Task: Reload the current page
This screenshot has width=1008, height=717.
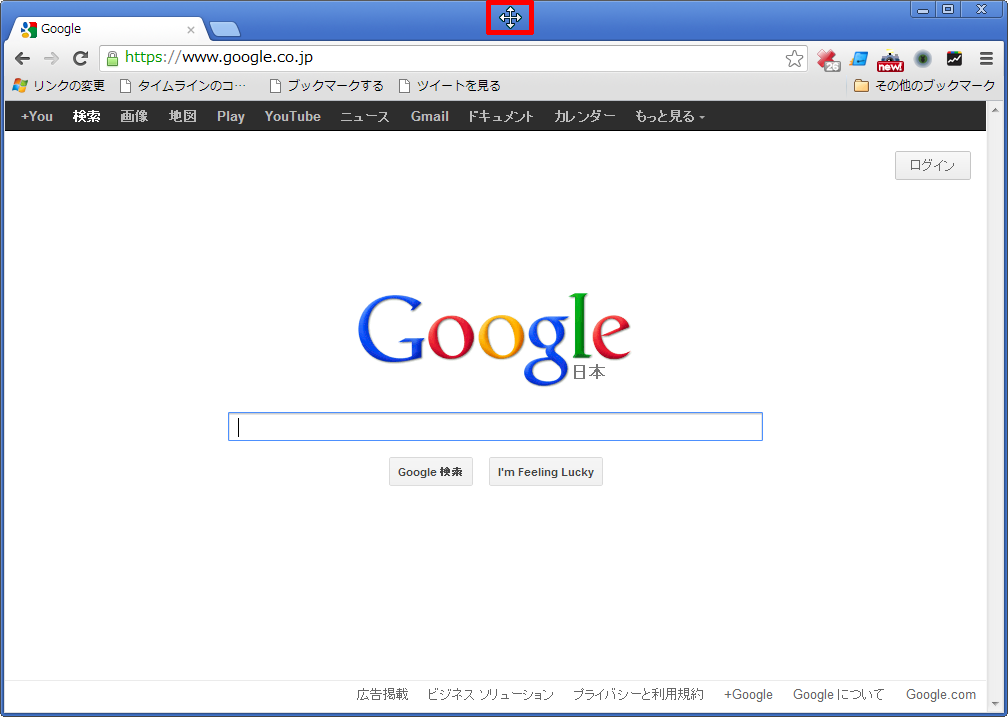Action: [80, 59]
